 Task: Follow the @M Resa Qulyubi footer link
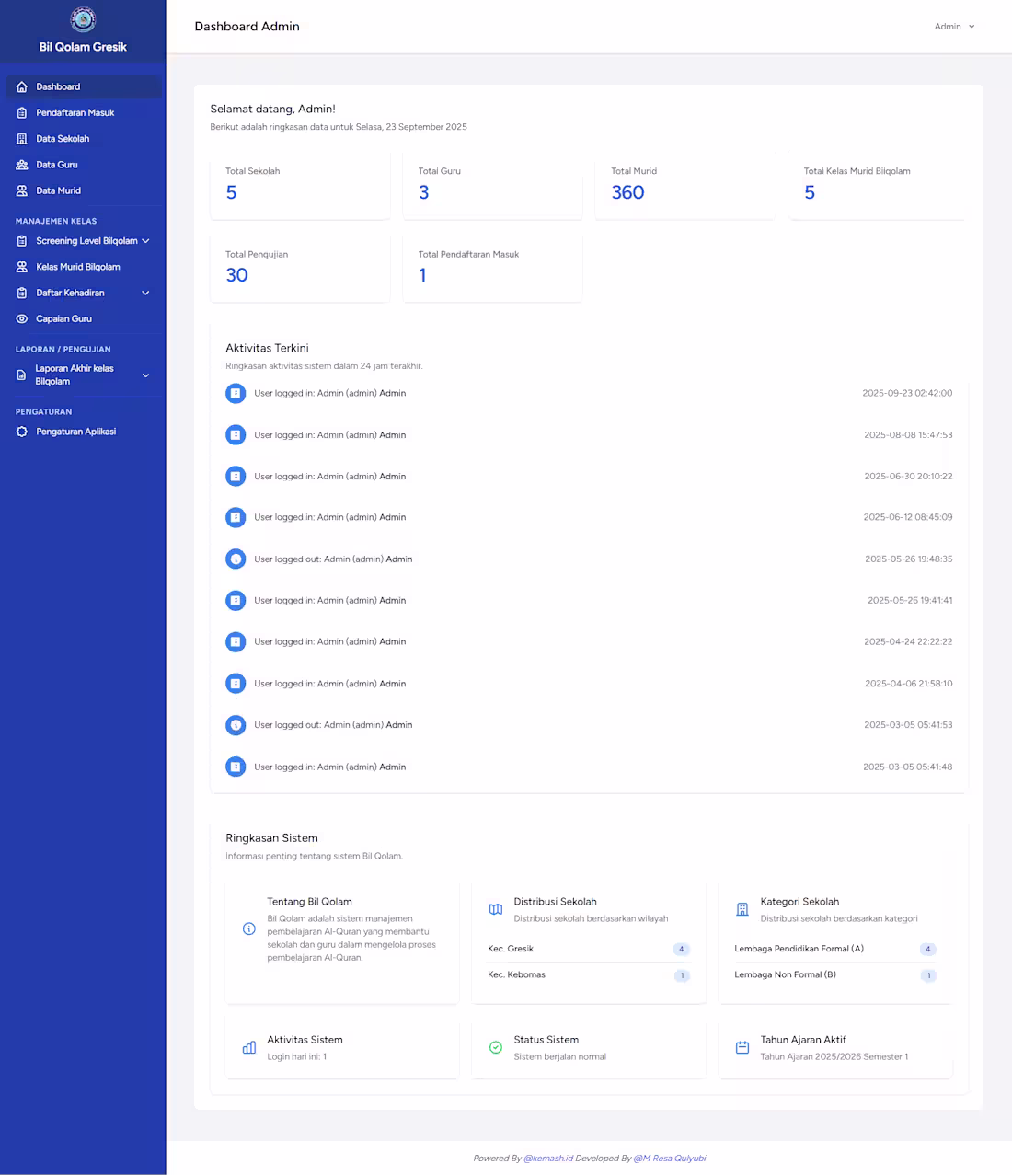click(670, 1159)
